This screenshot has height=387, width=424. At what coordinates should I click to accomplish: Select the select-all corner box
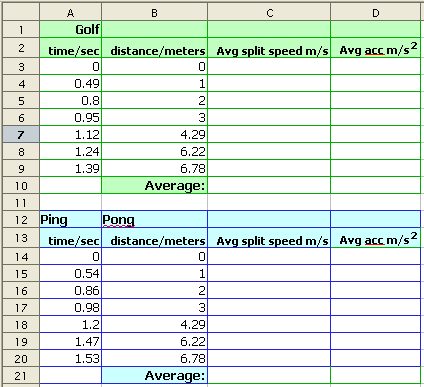21,12
